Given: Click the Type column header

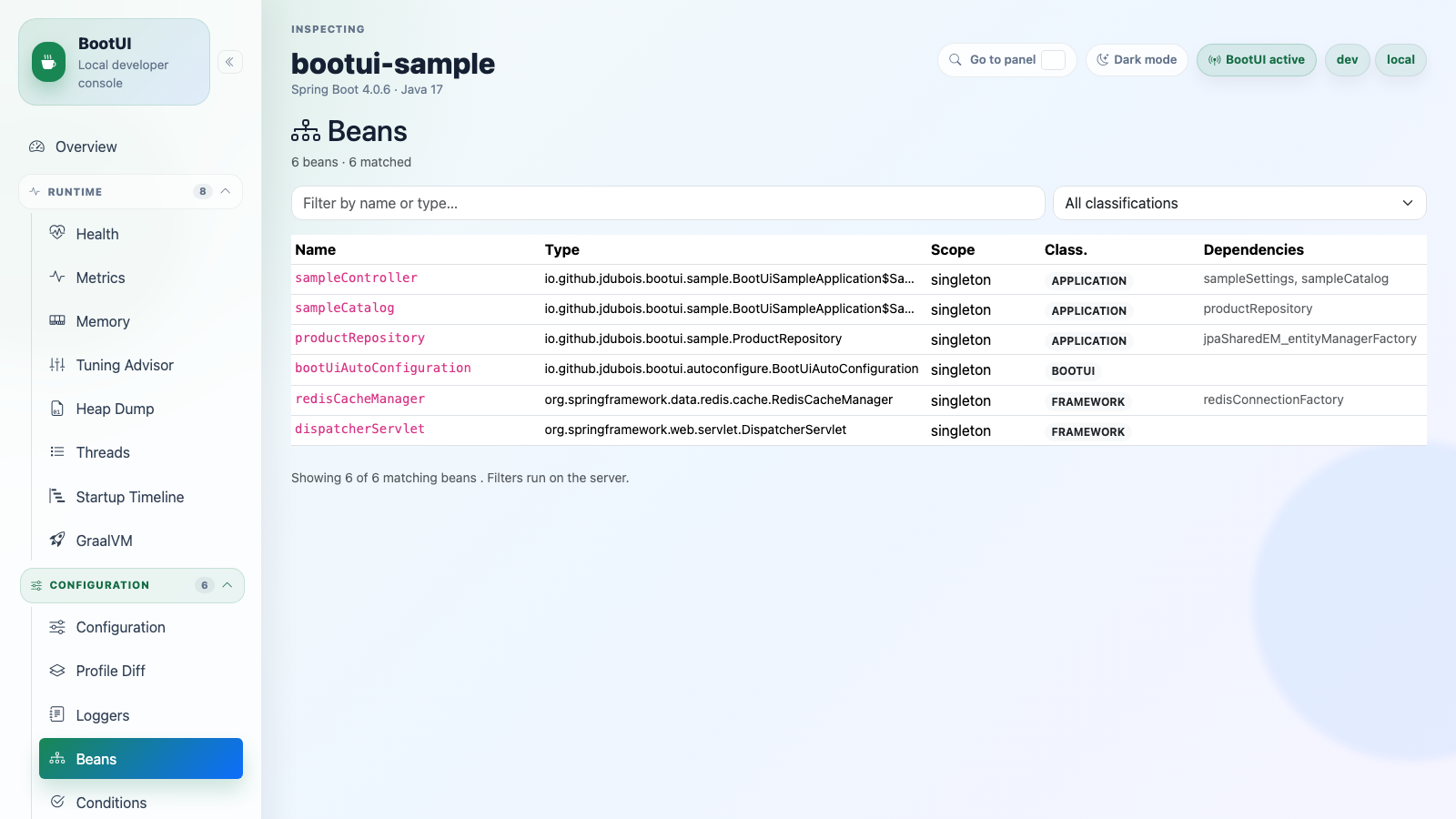Looking at the screenshot, I should (x=562, y=249).
